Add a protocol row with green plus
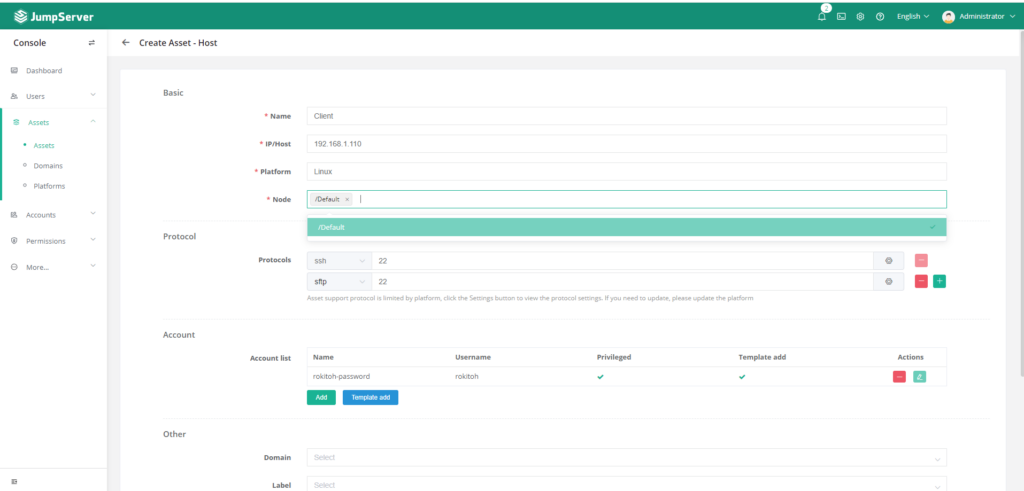 (939, 282)
